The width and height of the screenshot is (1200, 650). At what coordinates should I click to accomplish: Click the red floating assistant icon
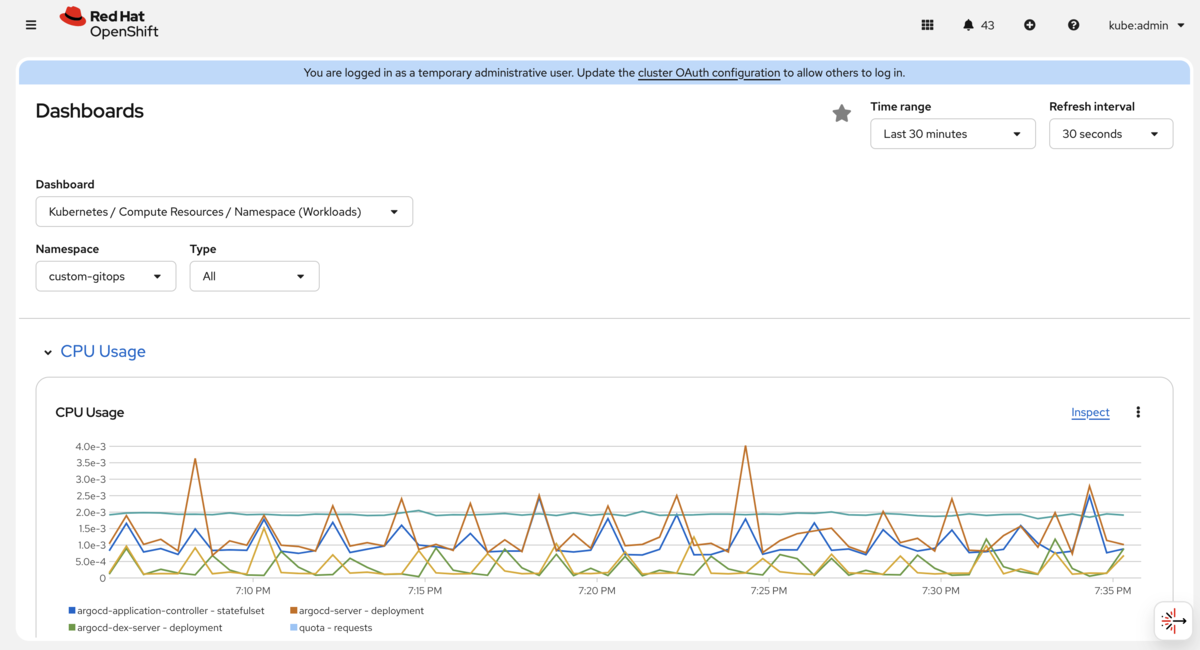1172,621
